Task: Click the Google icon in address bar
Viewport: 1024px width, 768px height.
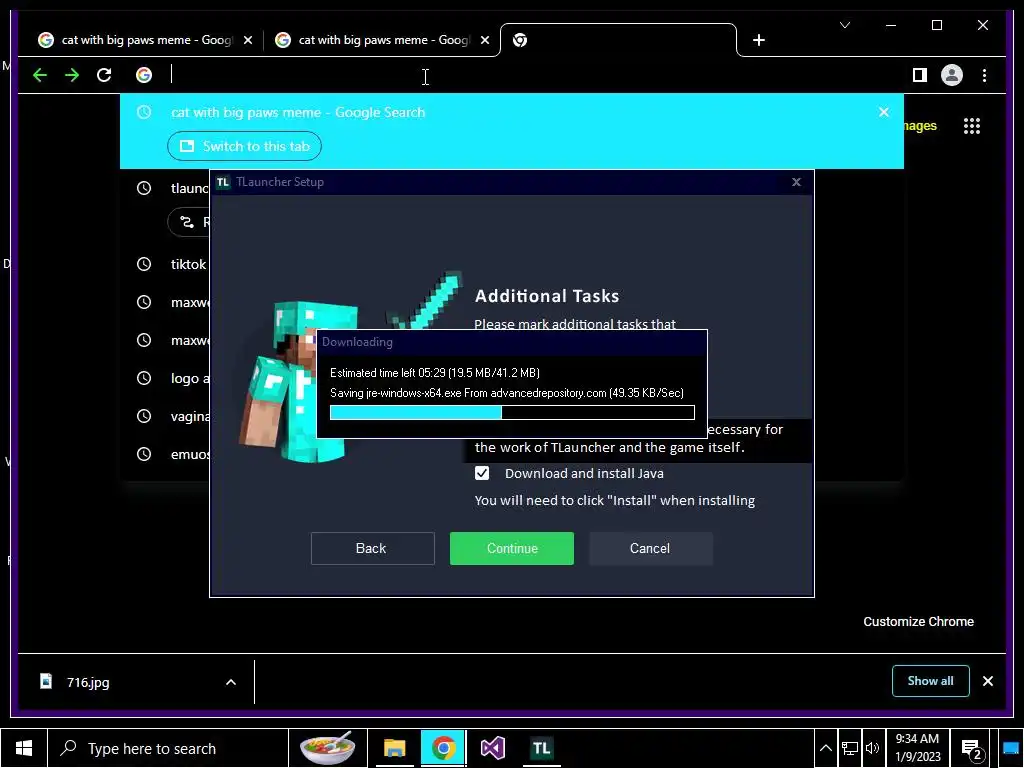Action: (x=144, y=75)
